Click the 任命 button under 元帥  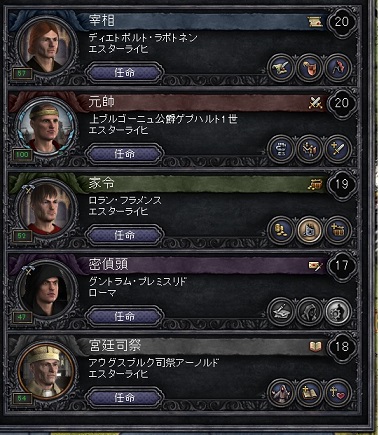(124, 154)
